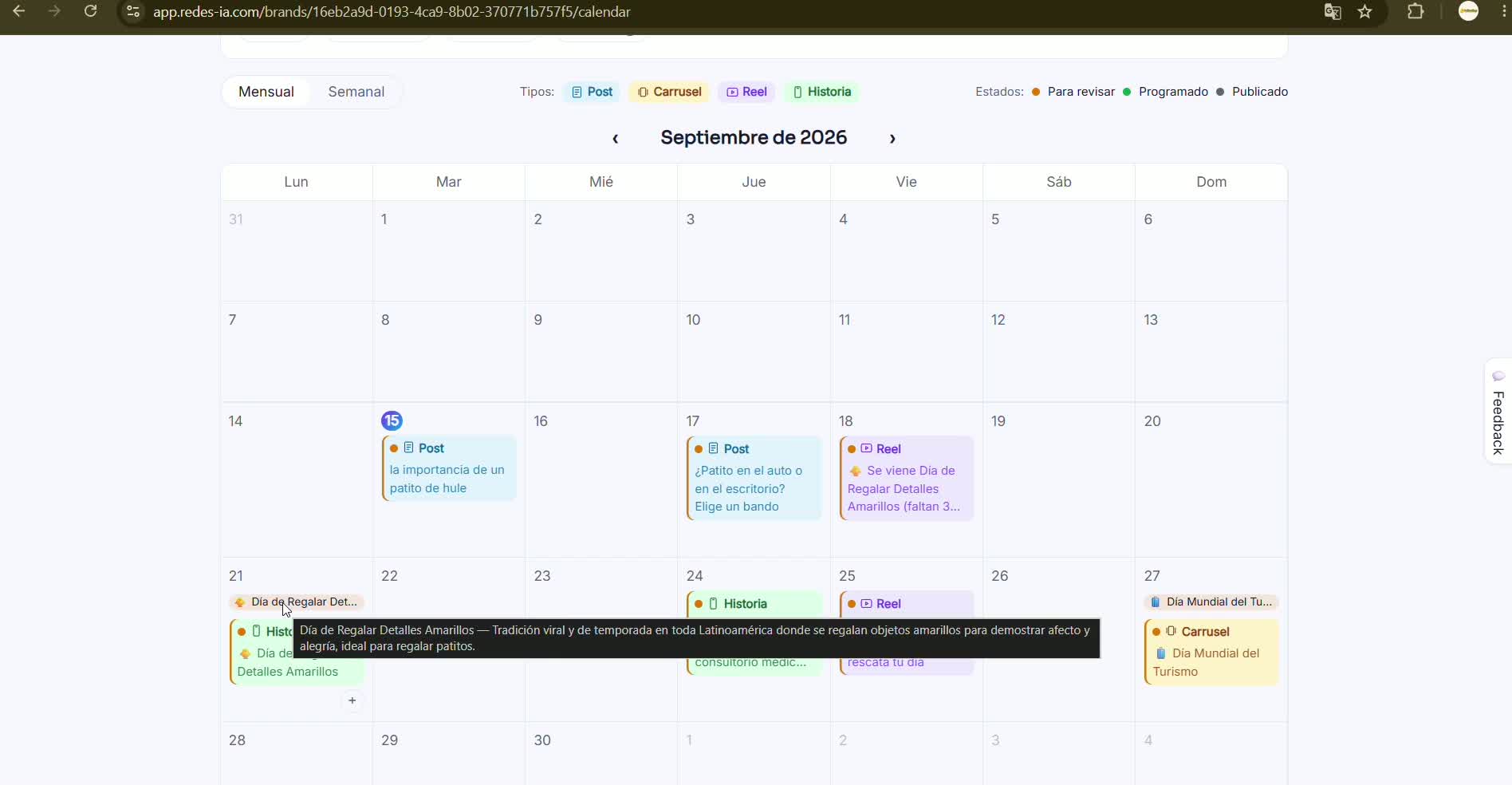The width and height of the screenshot is (1512, 785).
Task: Open the Post card '¿Patito en el auto'
Action: pyautogui.click(x=754, y=478)
